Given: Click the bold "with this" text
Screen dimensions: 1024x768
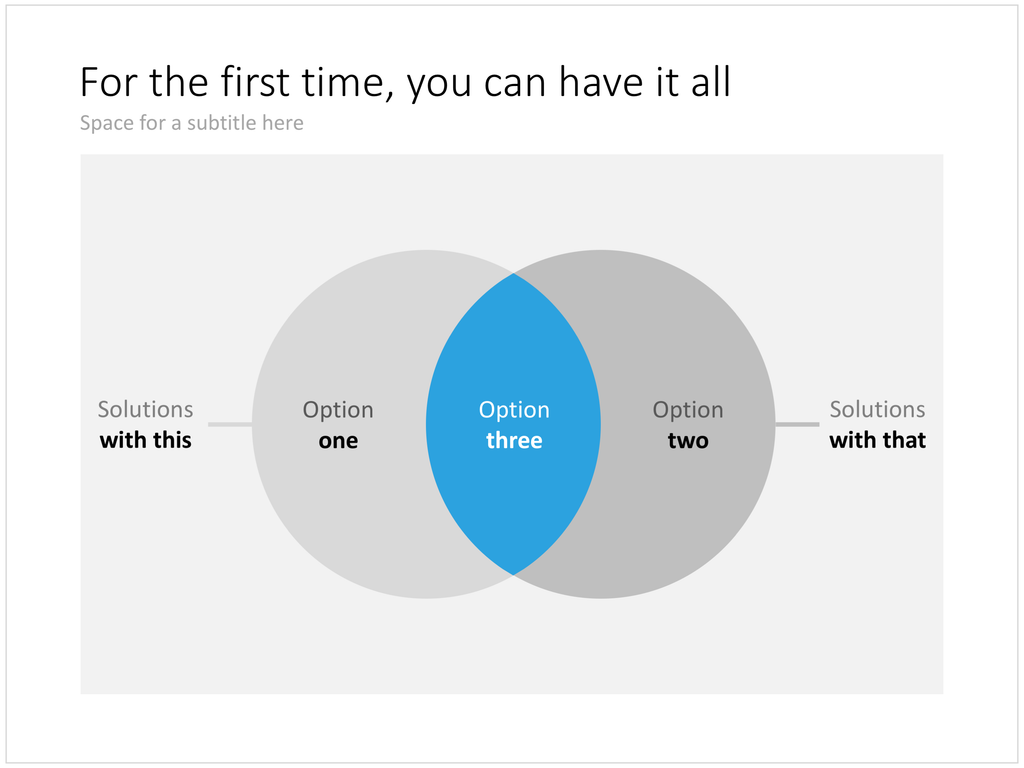Looking at the screenshot, I should pos(146,440).
